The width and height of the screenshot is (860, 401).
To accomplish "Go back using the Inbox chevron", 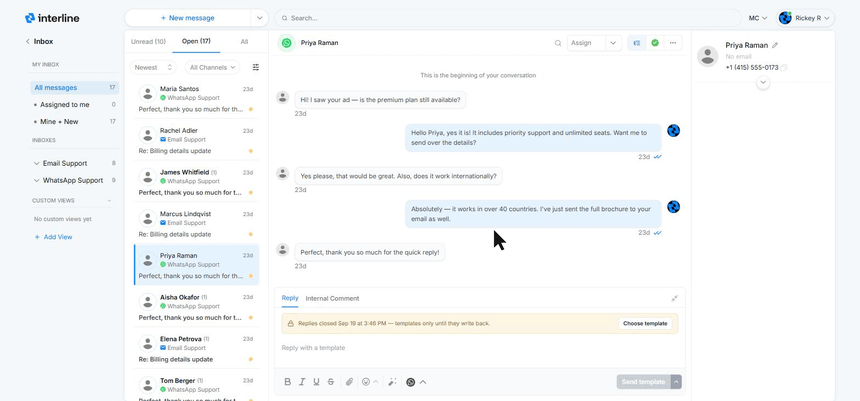I will coord(27,42).
